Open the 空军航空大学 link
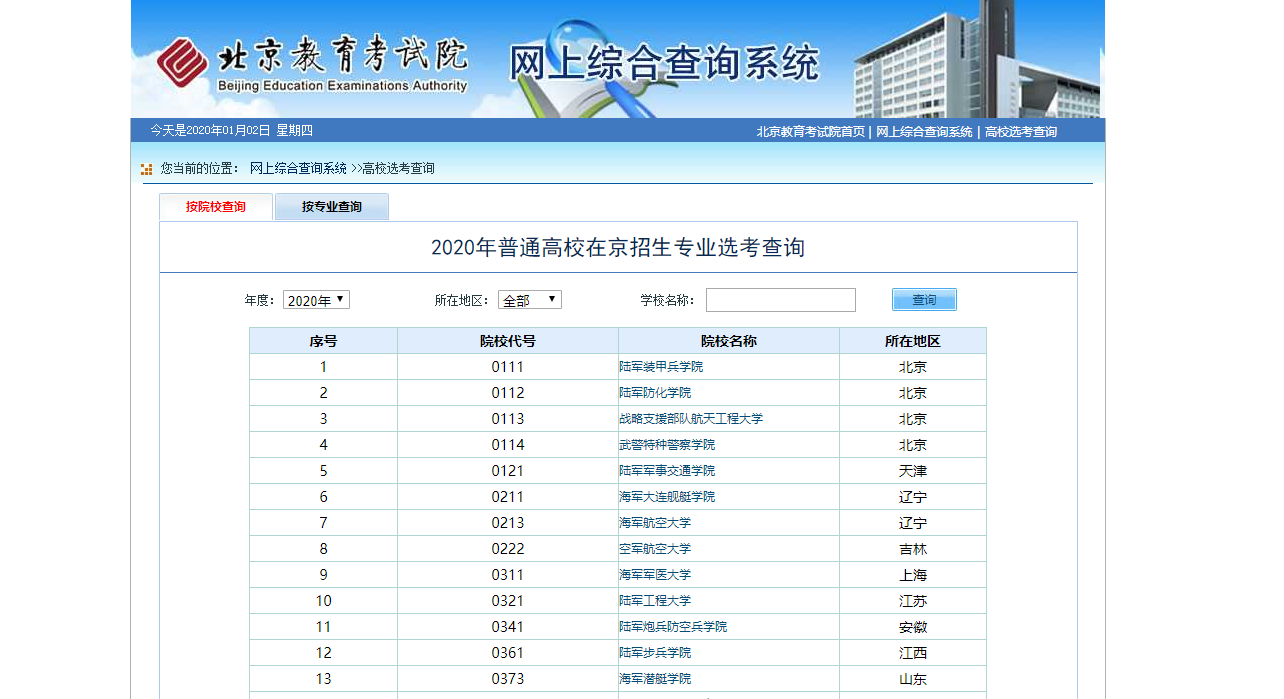 (655, 549)
